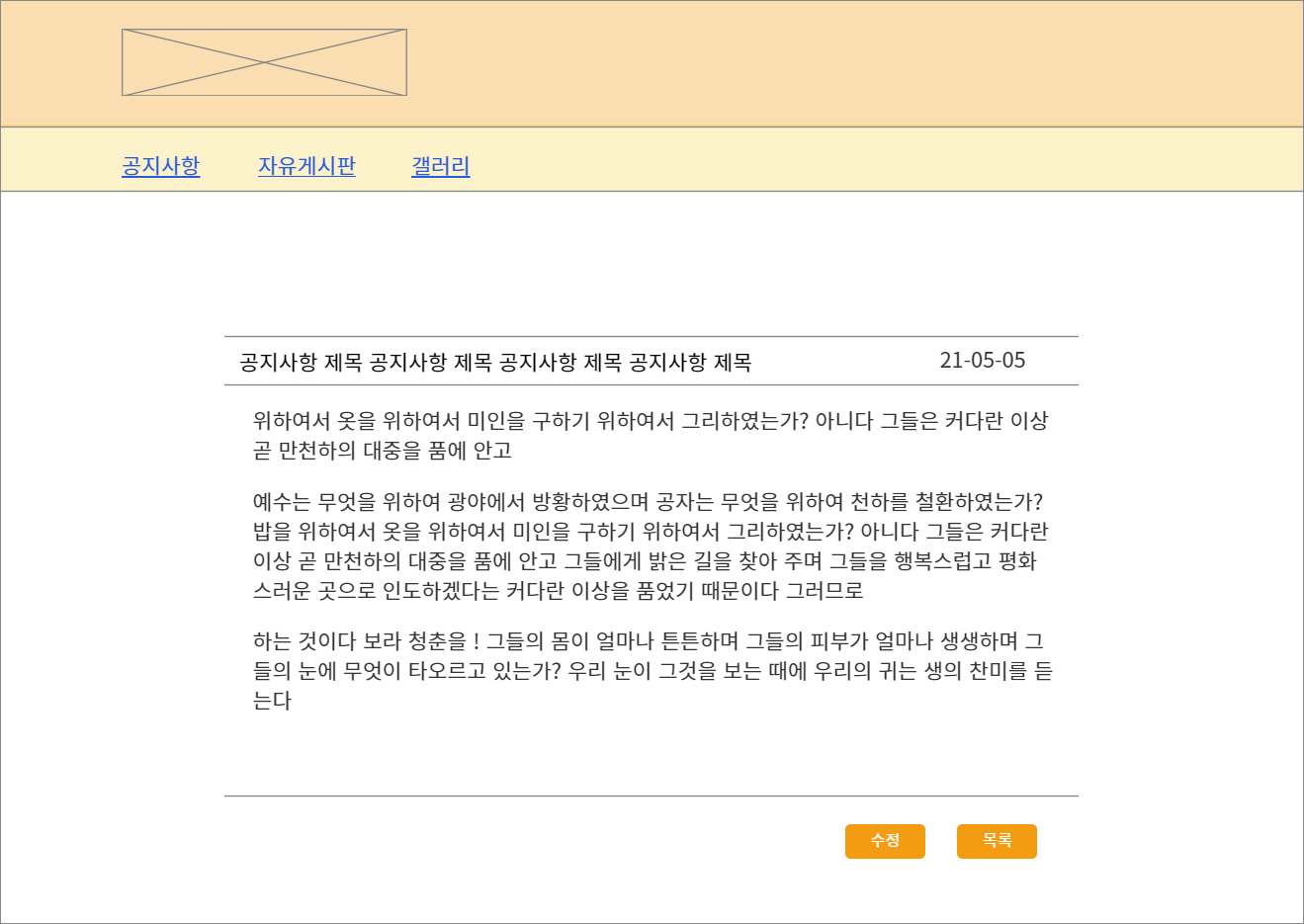Viewport: 1304px width, 924px height.
Task: Click the 수정 edit button
Action: (885, 841)
